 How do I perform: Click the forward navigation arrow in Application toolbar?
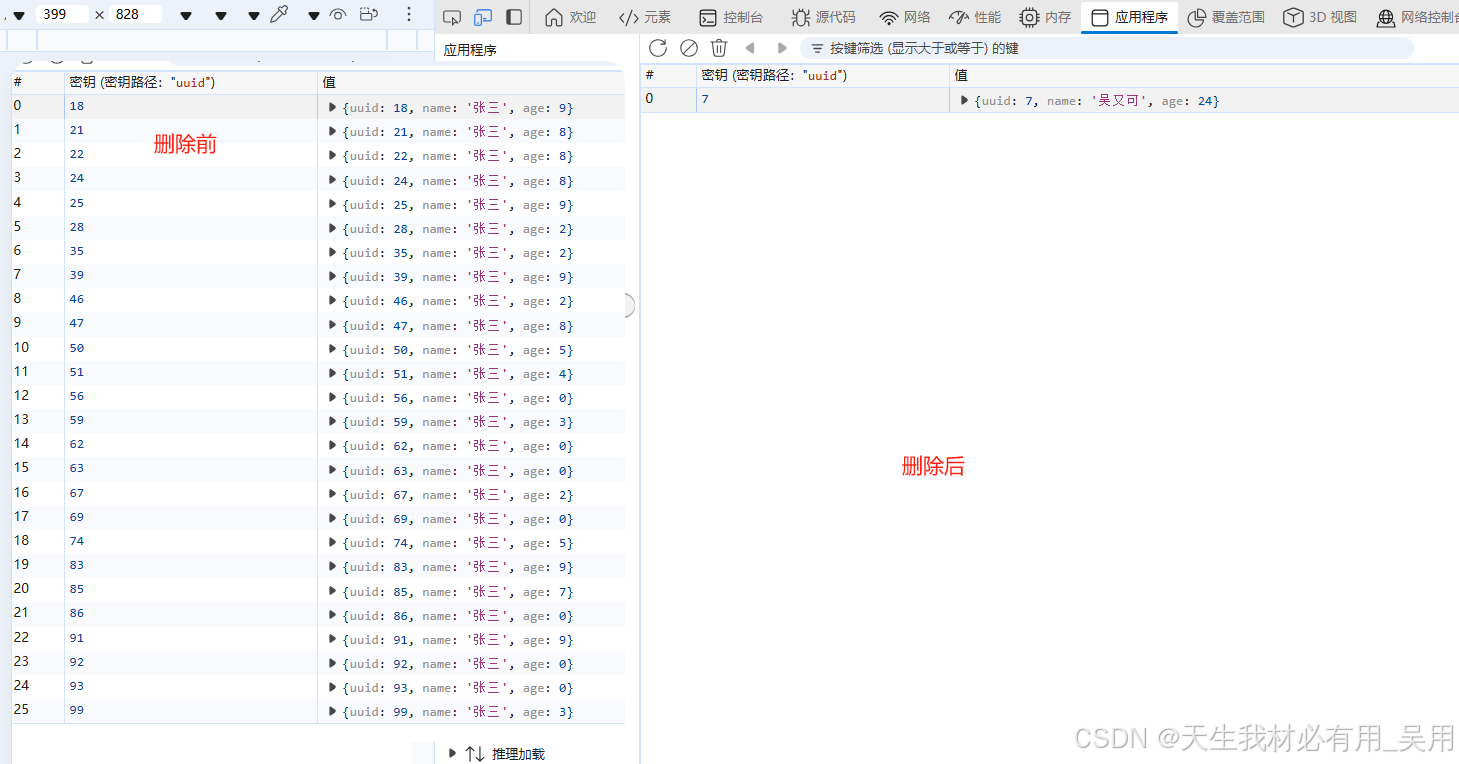pos(782,47)
